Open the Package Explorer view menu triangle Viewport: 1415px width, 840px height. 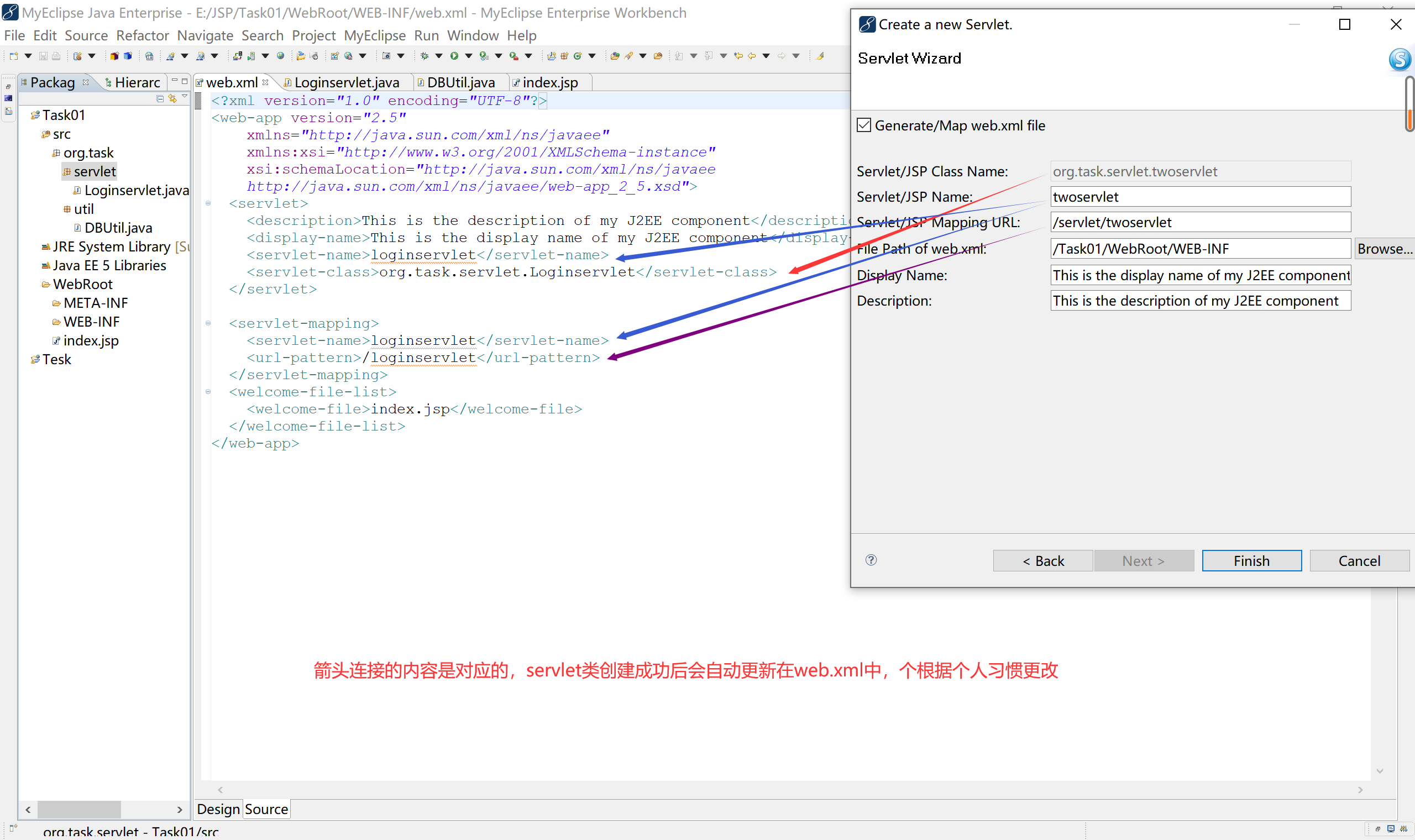(x=185, y=97)
